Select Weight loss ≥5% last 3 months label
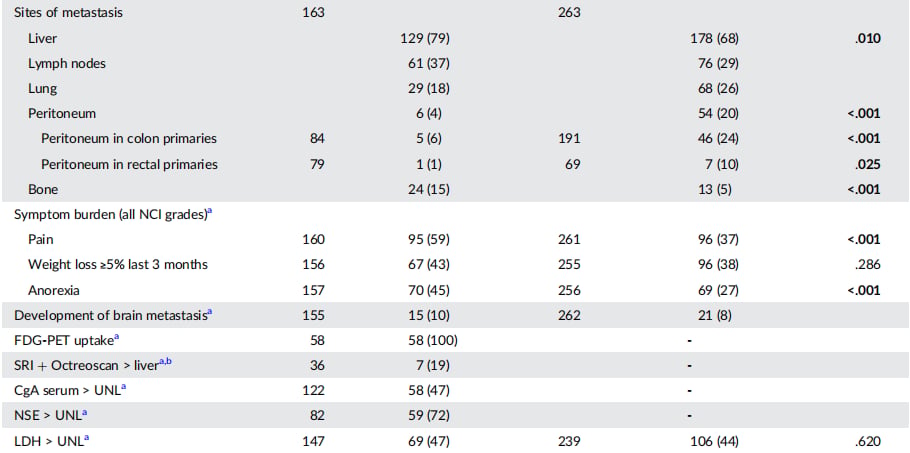Viewport: 910px width, 453px height. (118, 264)
